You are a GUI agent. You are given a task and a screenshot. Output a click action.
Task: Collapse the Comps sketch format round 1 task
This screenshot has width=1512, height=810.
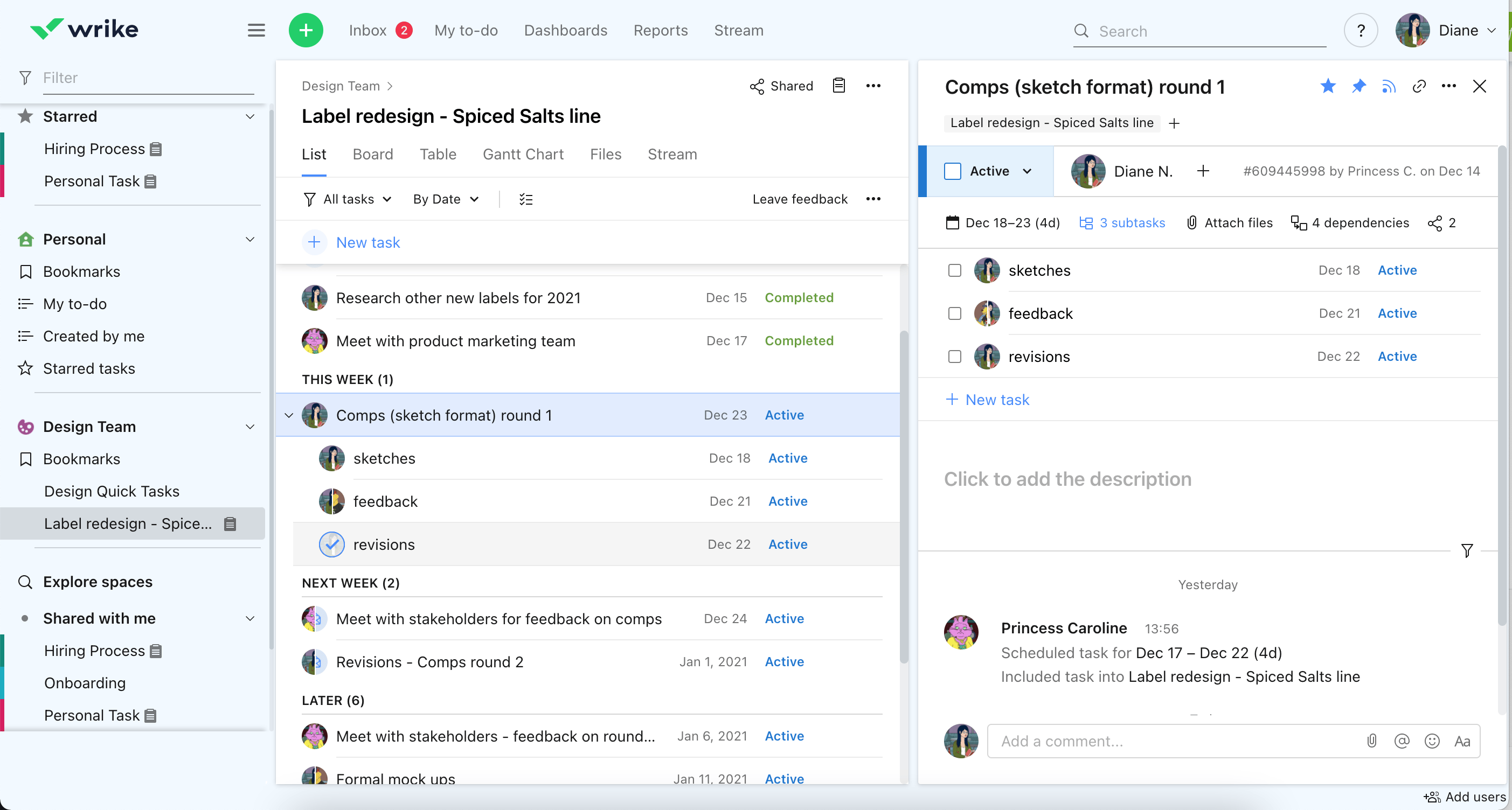[288, 415]
